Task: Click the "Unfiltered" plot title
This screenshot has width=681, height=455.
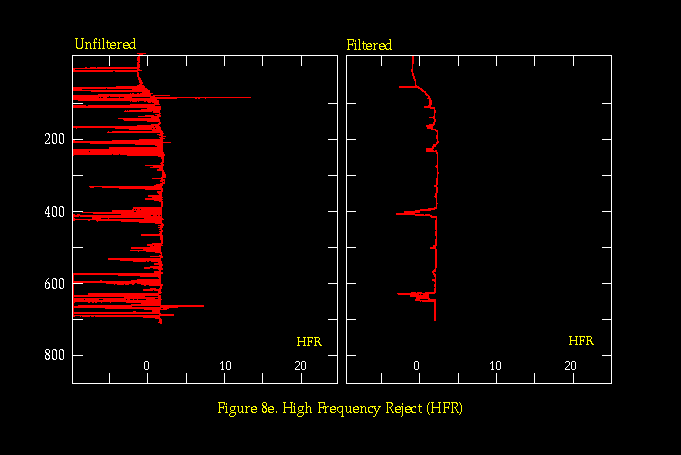Action: [106, 44]
